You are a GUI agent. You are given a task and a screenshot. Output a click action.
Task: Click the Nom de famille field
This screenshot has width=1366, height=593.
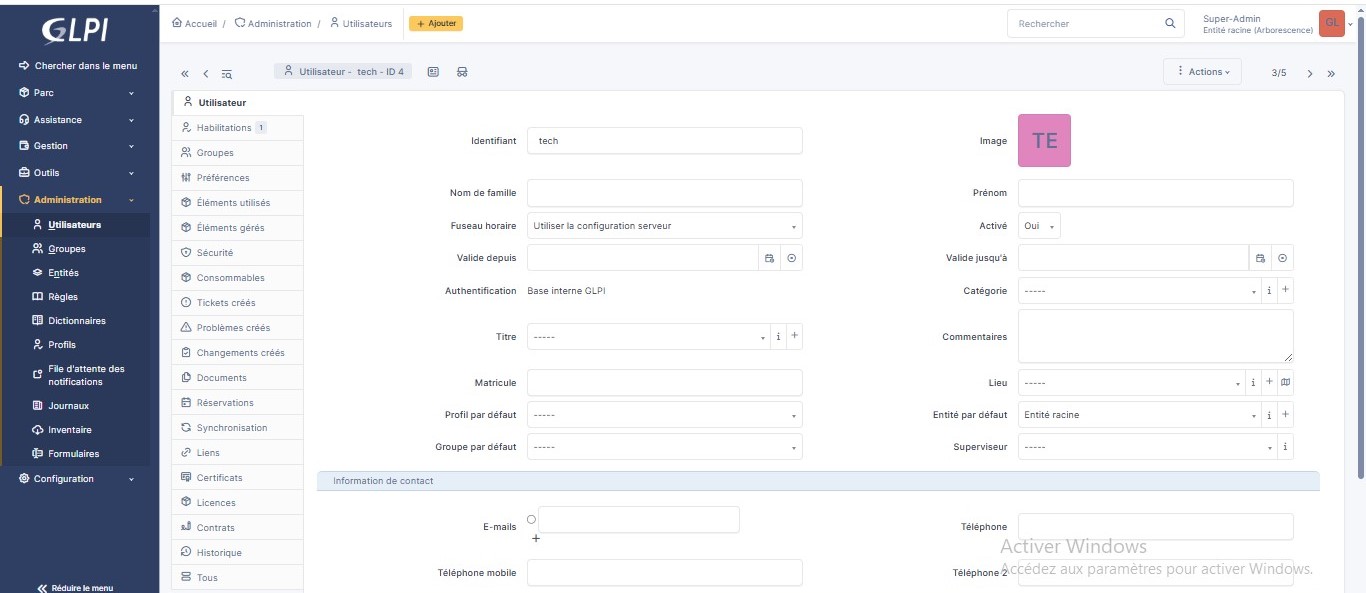(x=665, y=193)
